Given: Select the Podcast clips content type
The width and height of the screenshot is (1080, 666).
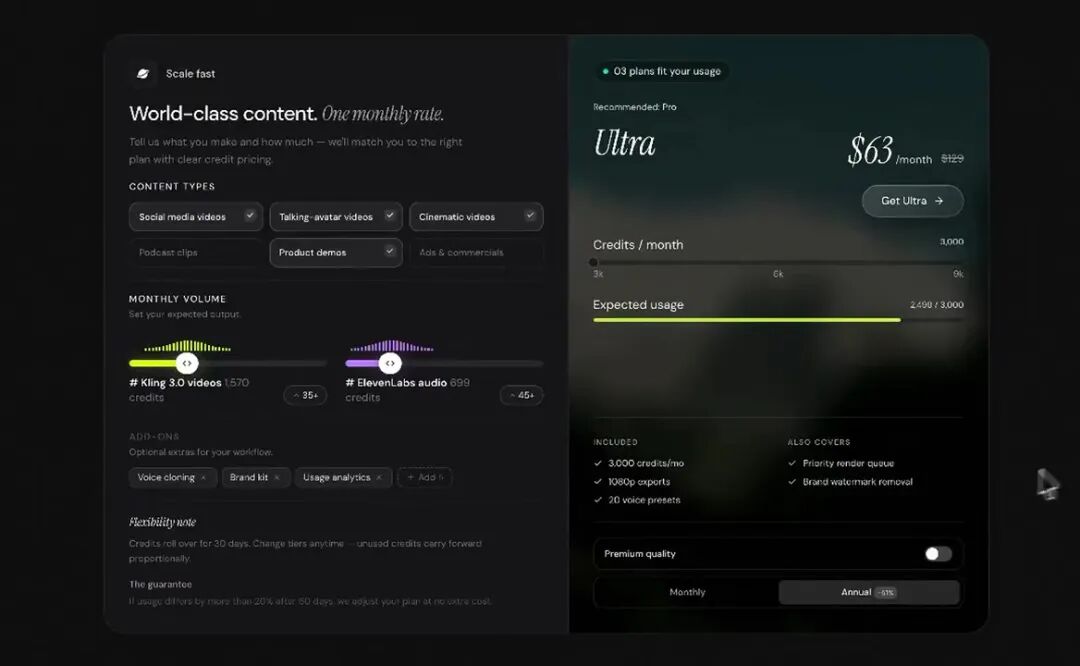Looking at the screenshot, I should tap(196, 253).
